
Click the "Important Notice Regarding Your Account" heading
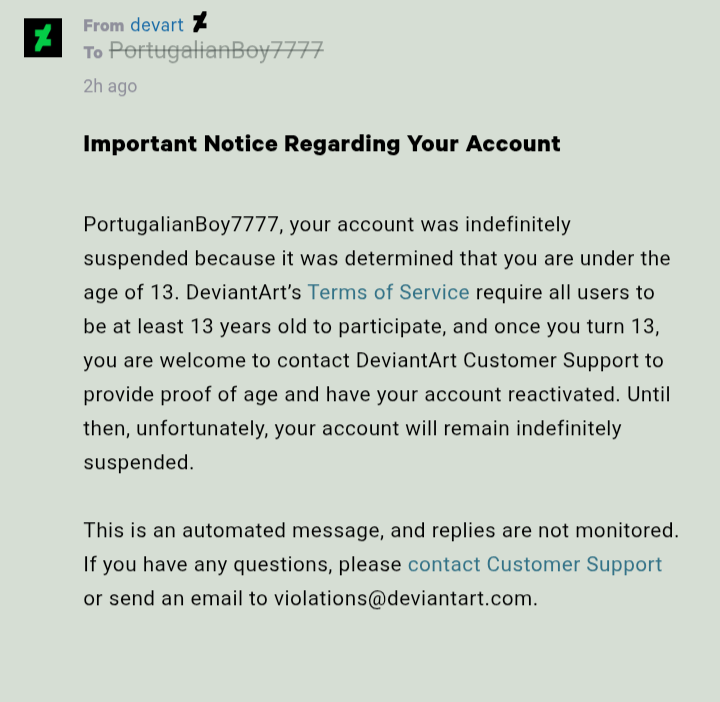pos(322,144)
